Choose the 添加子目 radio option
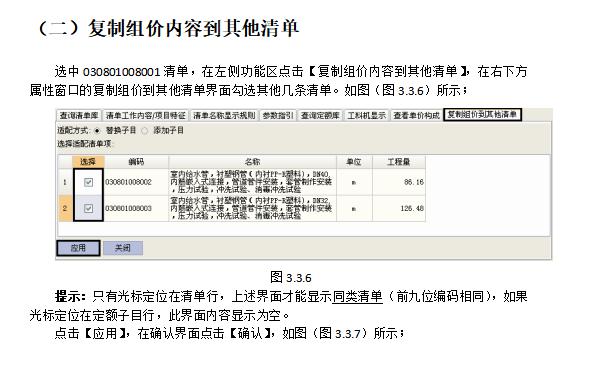Viewport: 611px width, 367px height. coord(145,131)
